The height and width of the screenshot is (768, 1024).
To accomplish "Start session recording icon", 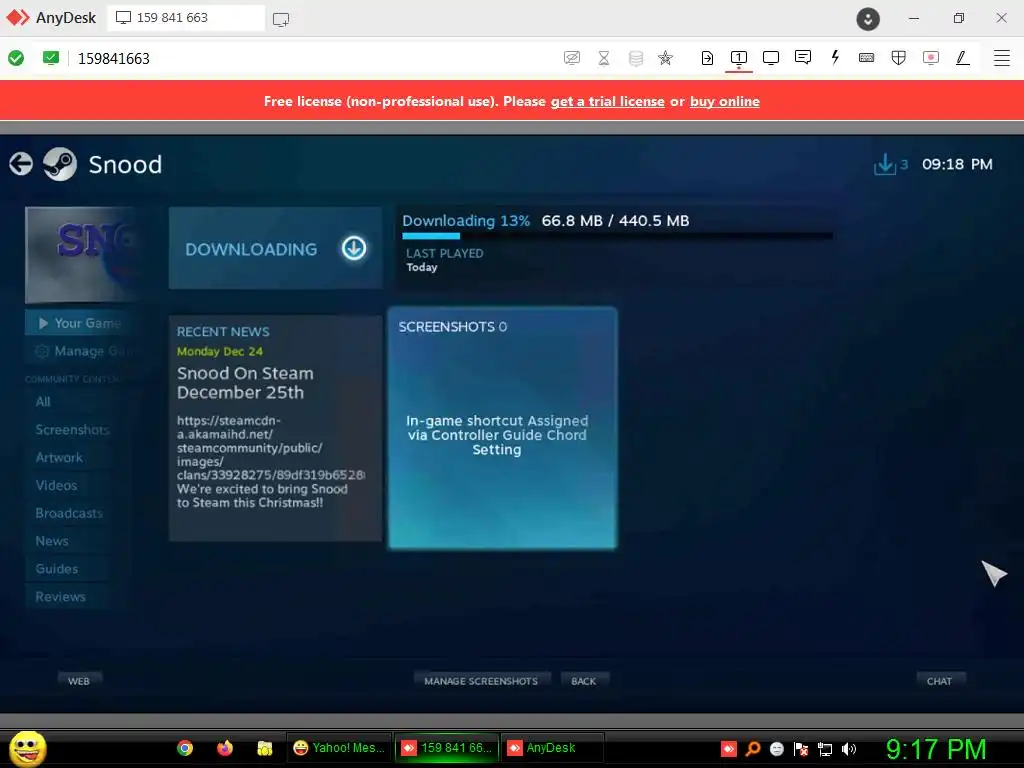I will [931, 58].
